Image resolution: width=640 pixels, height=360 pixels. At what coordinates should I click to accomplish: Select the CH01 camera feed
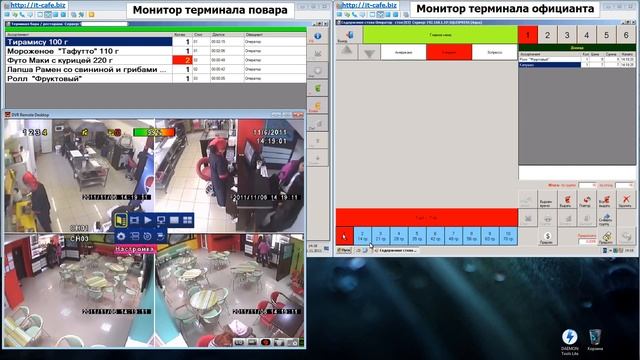(79, 175)
